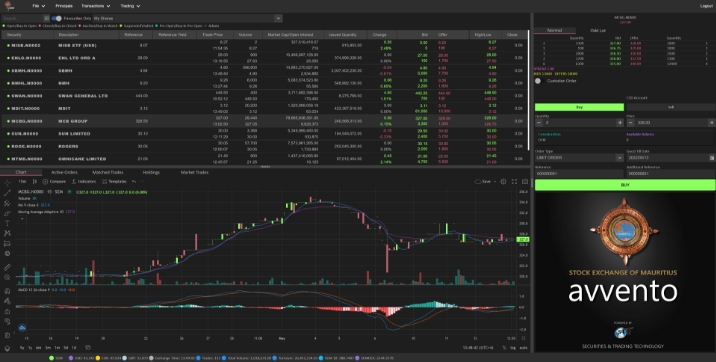Screen dimensions: 716x362
Task: Click the blue cloud badge on the chart
Action: [21, 327]
